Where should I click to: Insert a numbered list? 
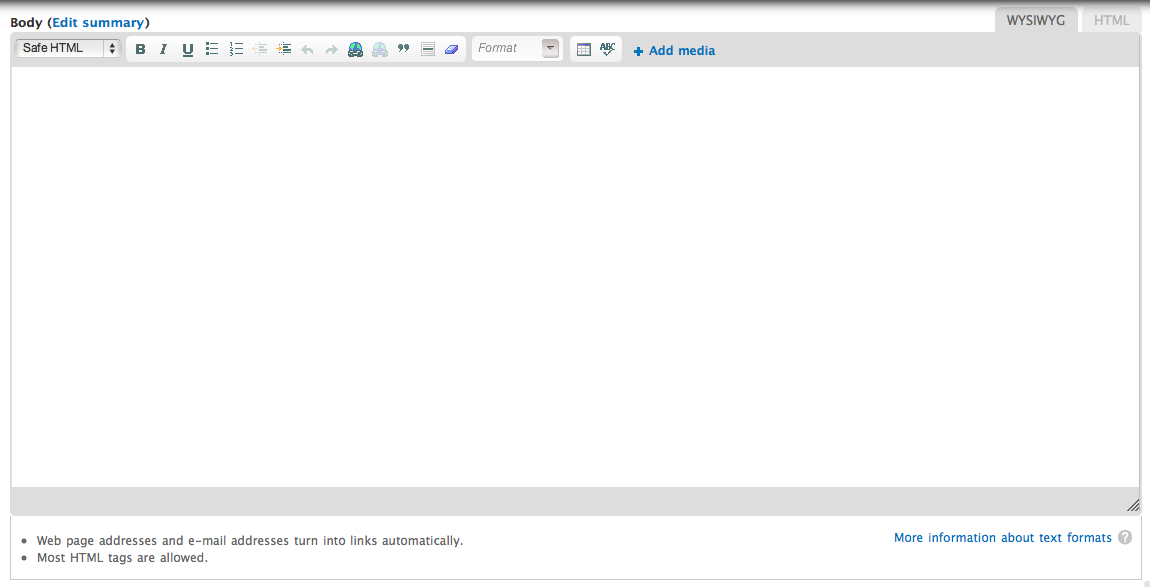(x=236, y=49)
